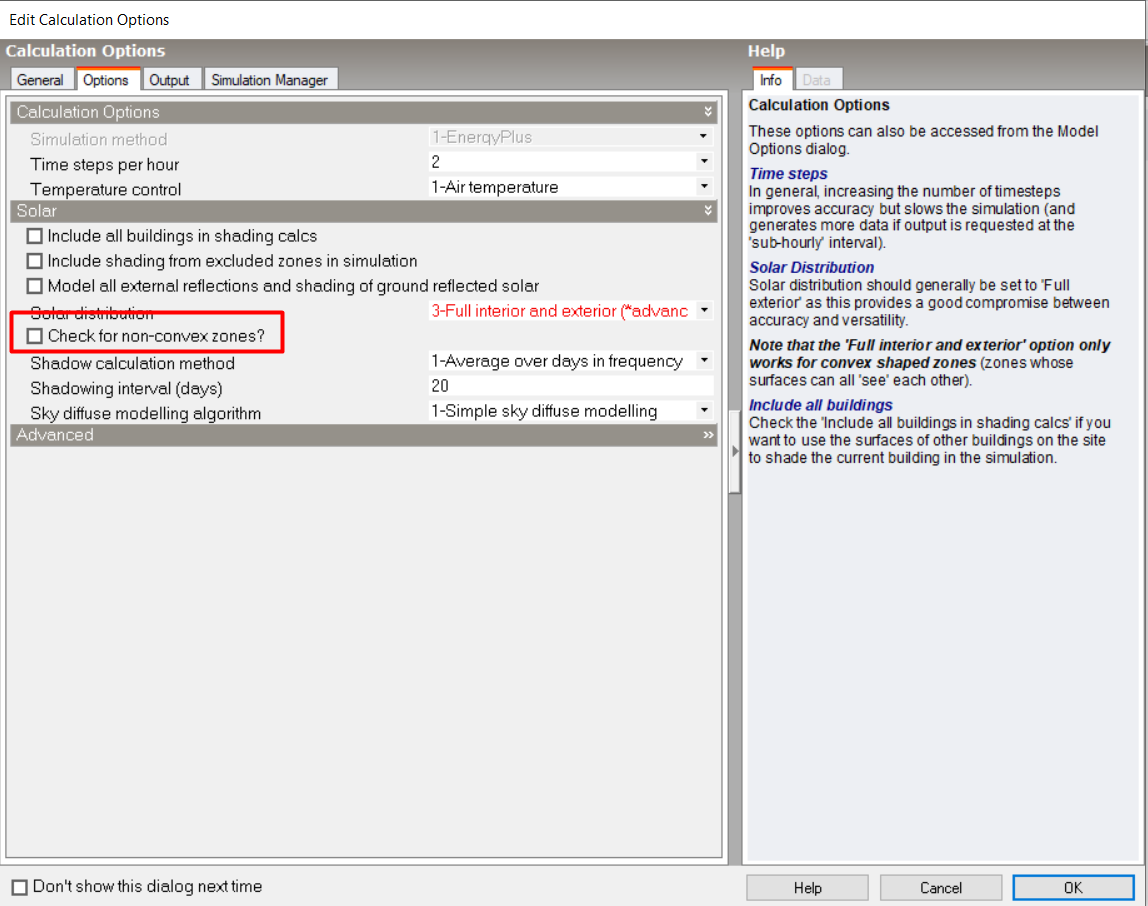Click the Help button
The image size is (1148, 906).
tap(808, 888)
